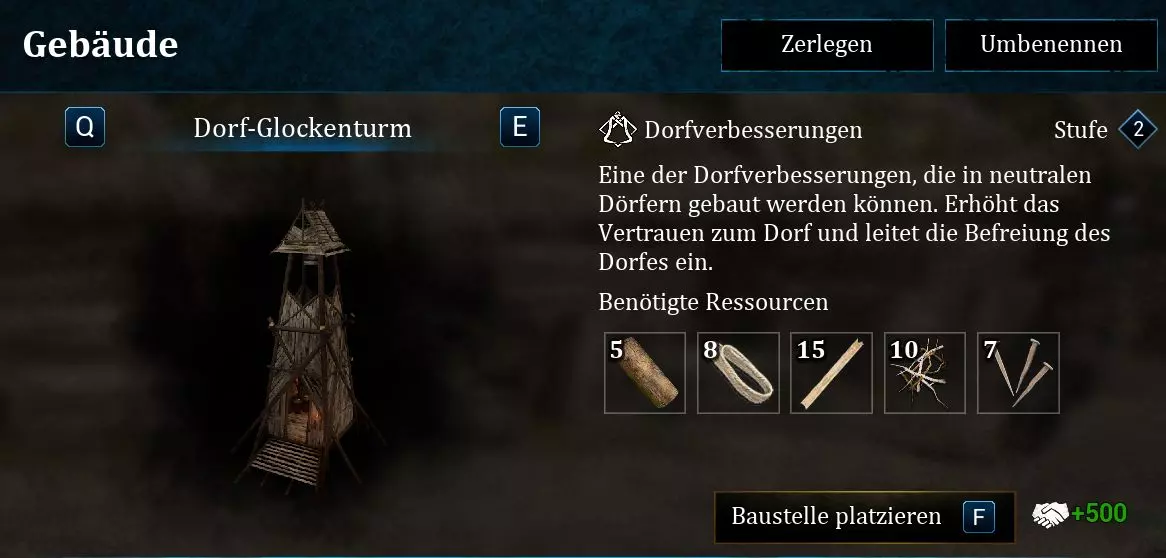Screen dimensions: 1166x558
Task: Click the Benötigte Ressourcen label
Action: point(713,302)
